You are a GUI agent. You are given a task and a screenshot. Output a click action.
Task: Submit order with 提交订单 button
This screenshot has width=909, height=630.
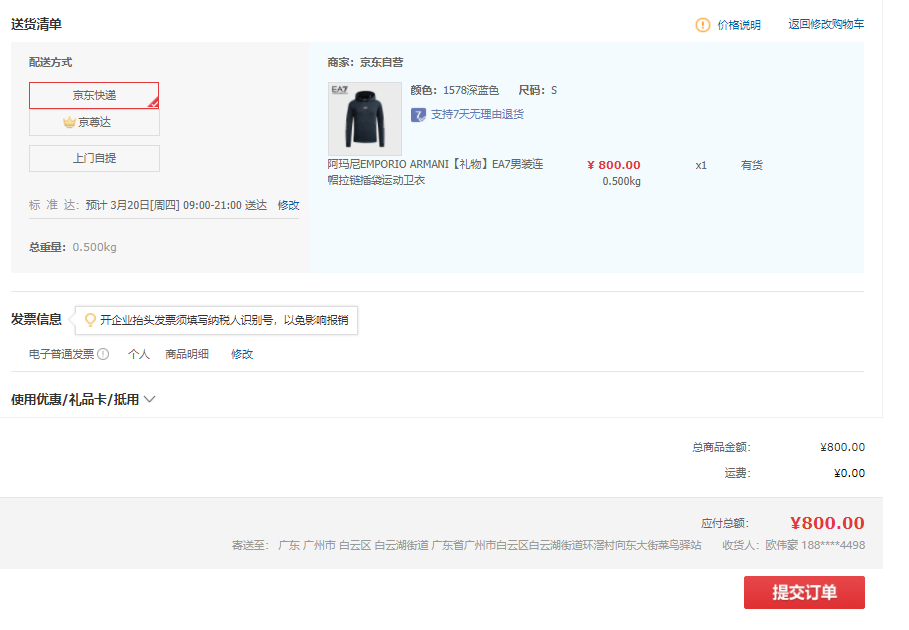point(804,592)
